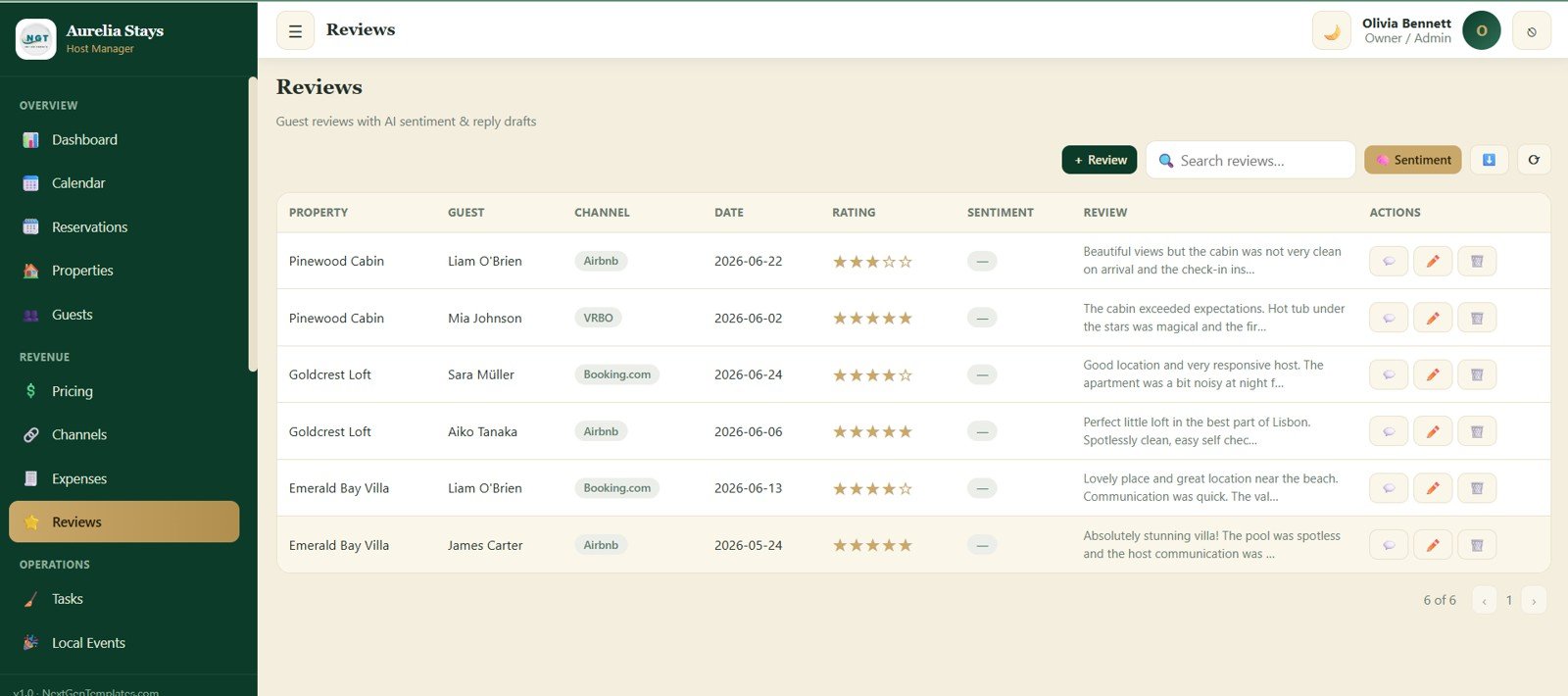Edit Mia Johnson's review
1568x696 pixels.
tap(1433, 318)
